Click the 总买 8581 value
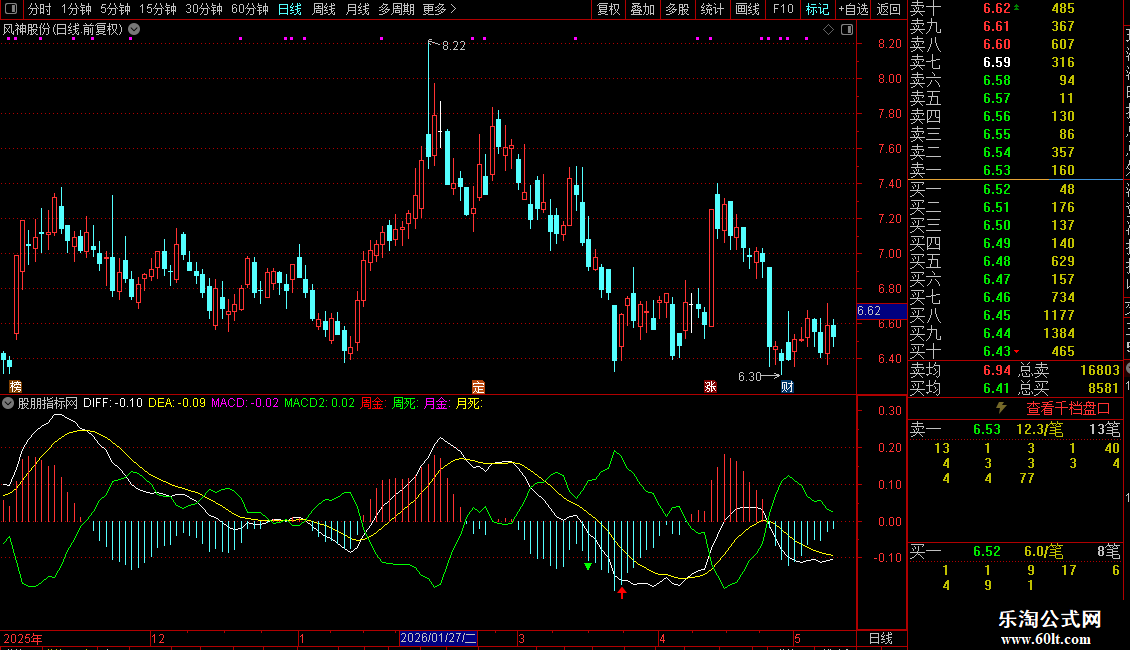Screen dimensions: 1130x650 1103,388
